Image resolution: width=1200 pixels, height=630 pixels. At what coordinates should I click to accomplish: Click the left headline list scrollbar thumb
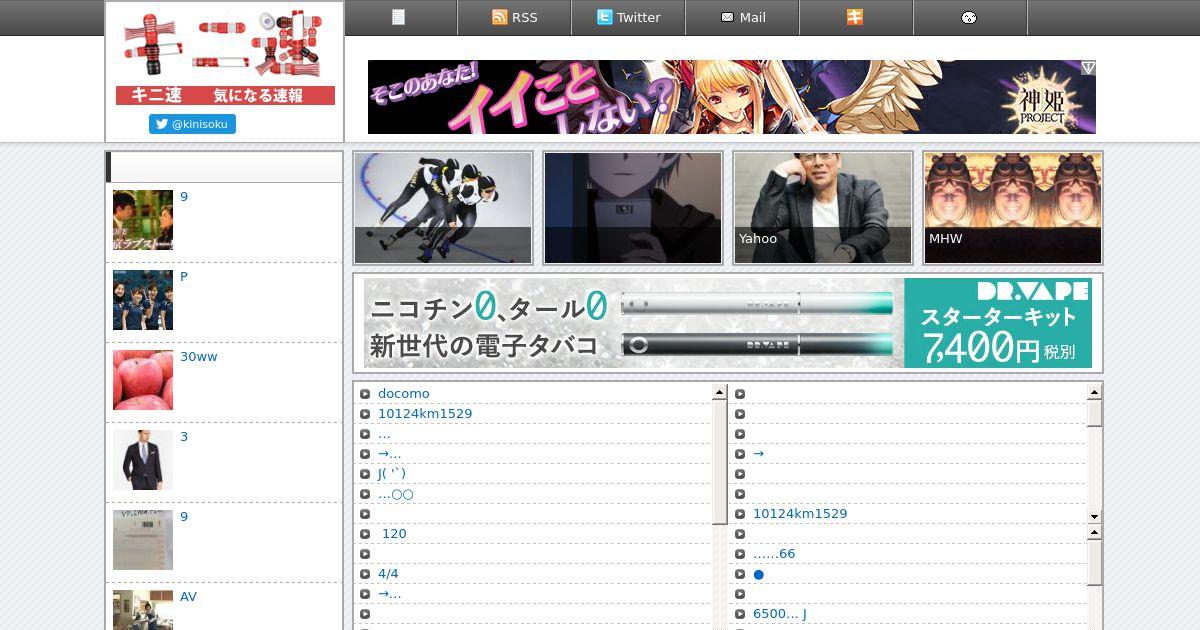pos(719,461)
